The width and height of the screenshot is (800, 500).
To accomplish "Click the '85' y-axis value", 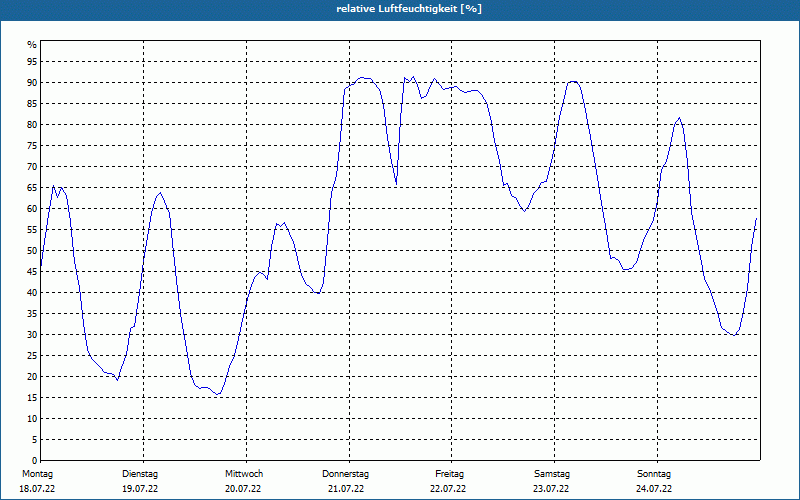I will point(32,104).
